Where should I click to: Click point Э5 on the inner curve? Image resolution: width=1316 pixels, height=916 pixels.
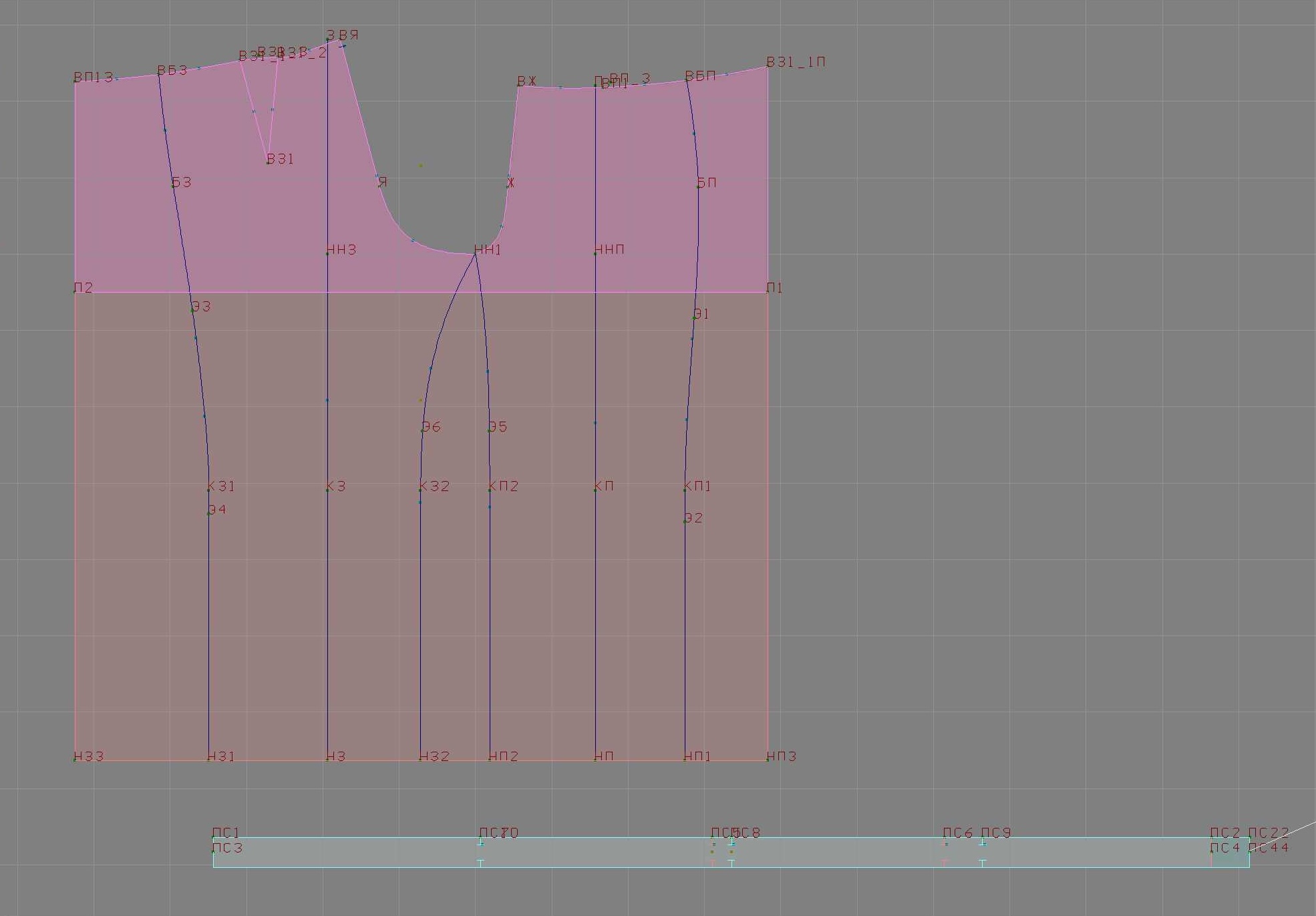(x=489, y=431)
